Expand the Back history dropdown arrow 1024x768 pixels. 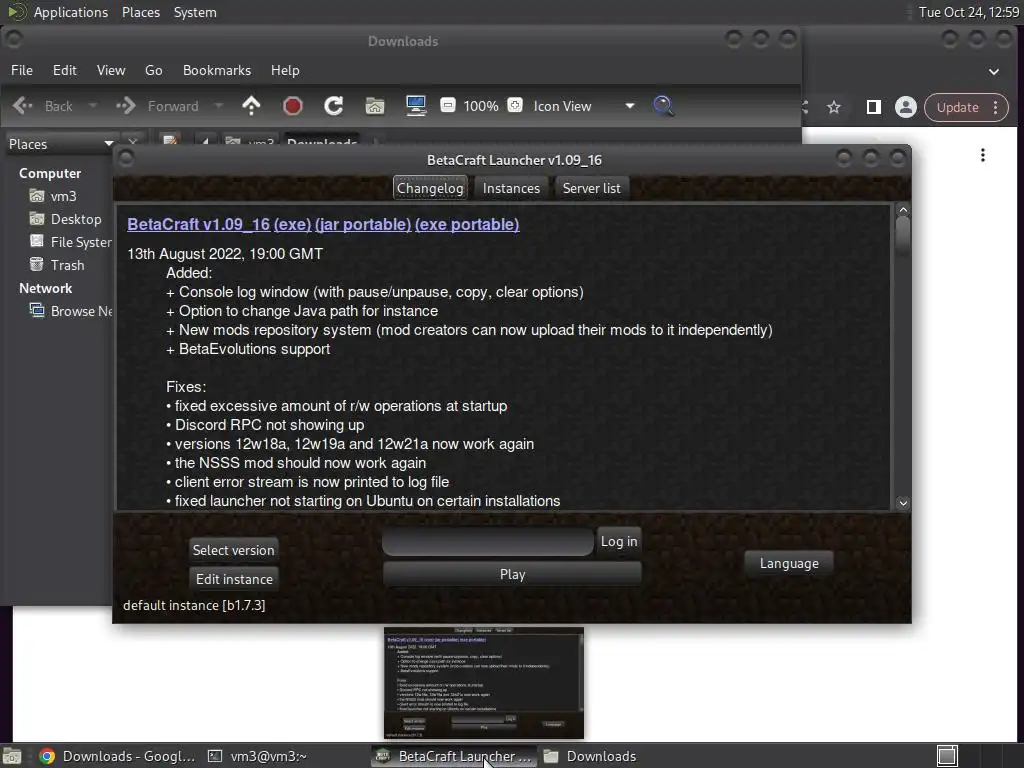click(x=93, y=106)
